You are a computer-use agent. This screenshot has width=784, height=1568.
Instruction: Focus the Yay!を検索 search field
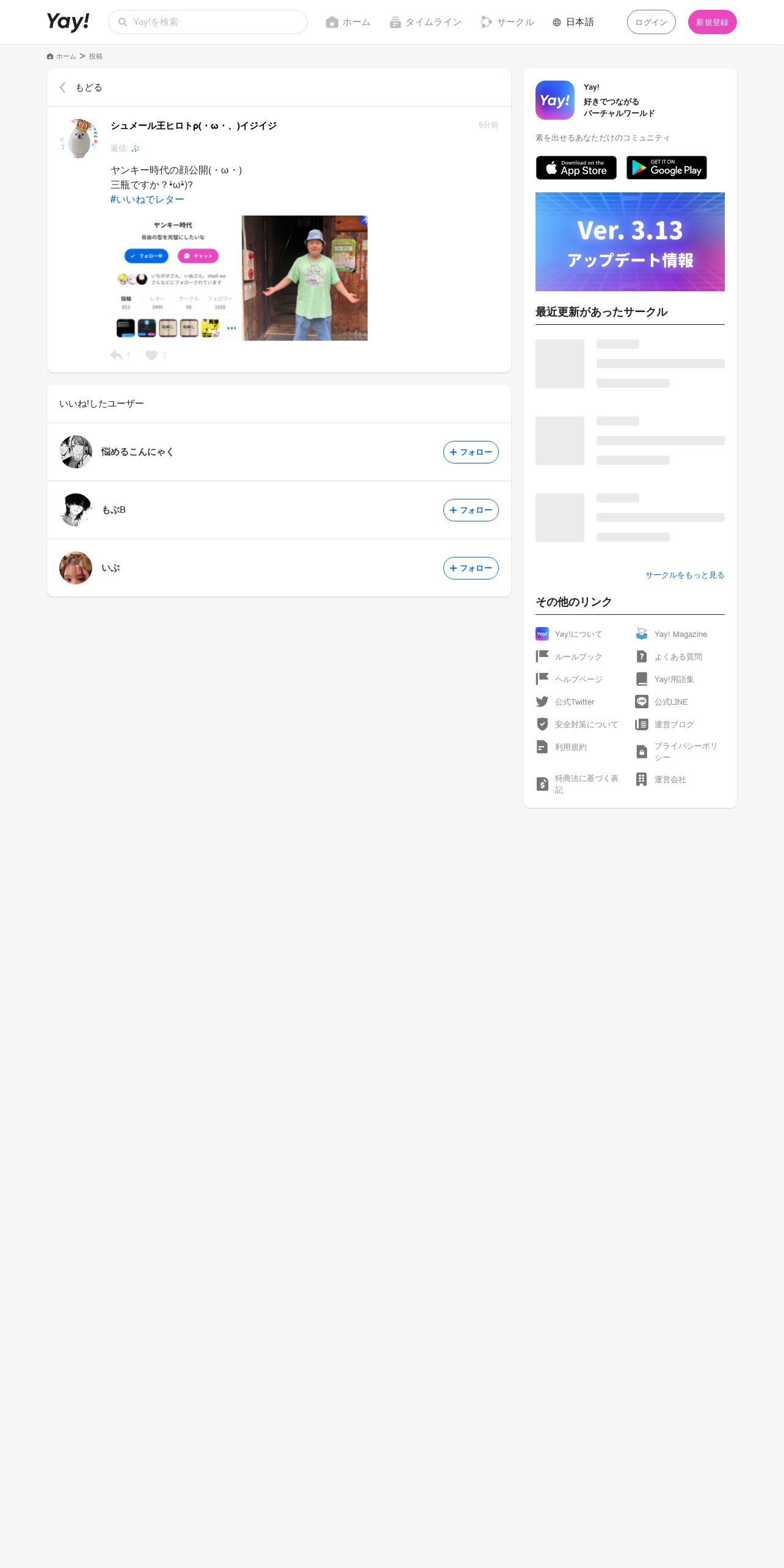tap(208, 22)
